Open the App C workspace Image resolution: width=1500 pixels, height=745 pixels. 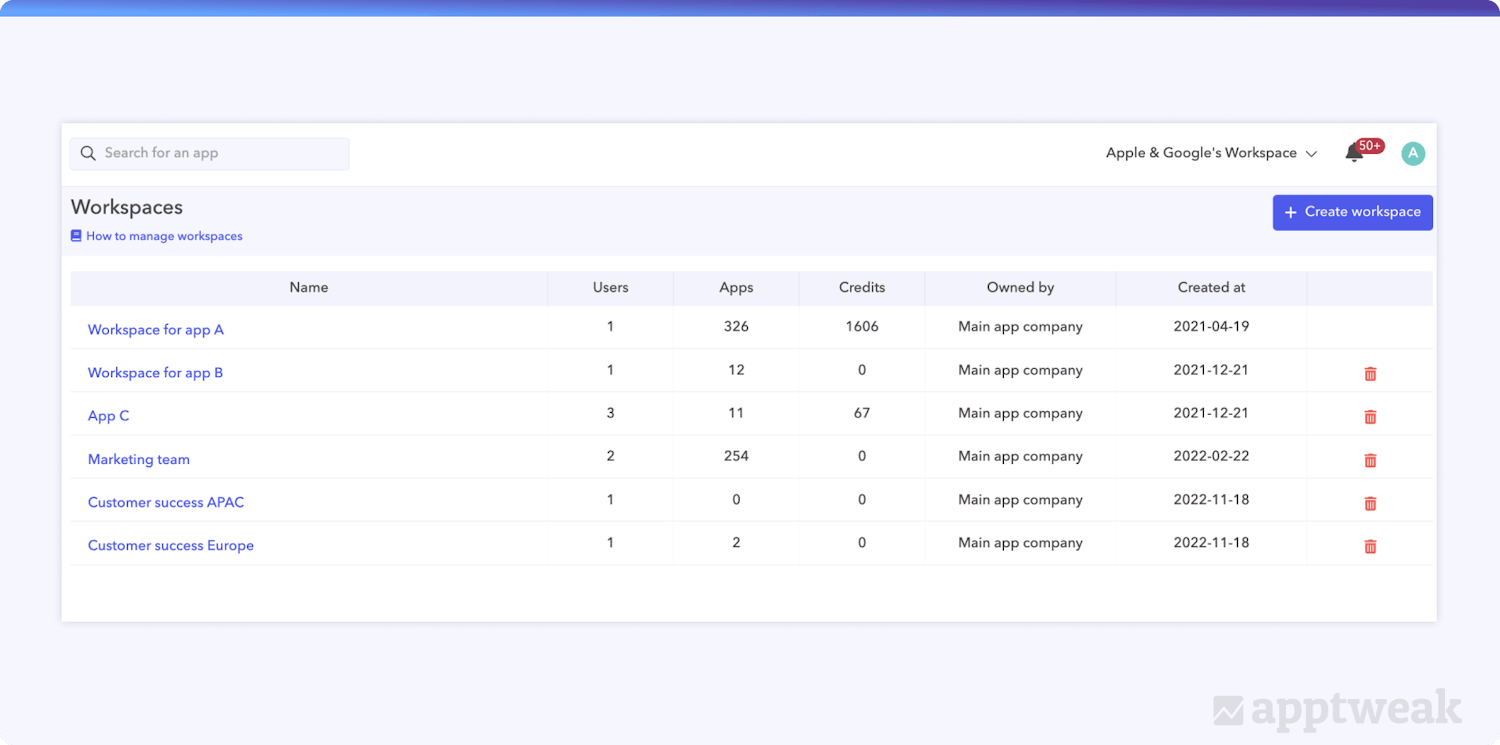coord(109,416)
